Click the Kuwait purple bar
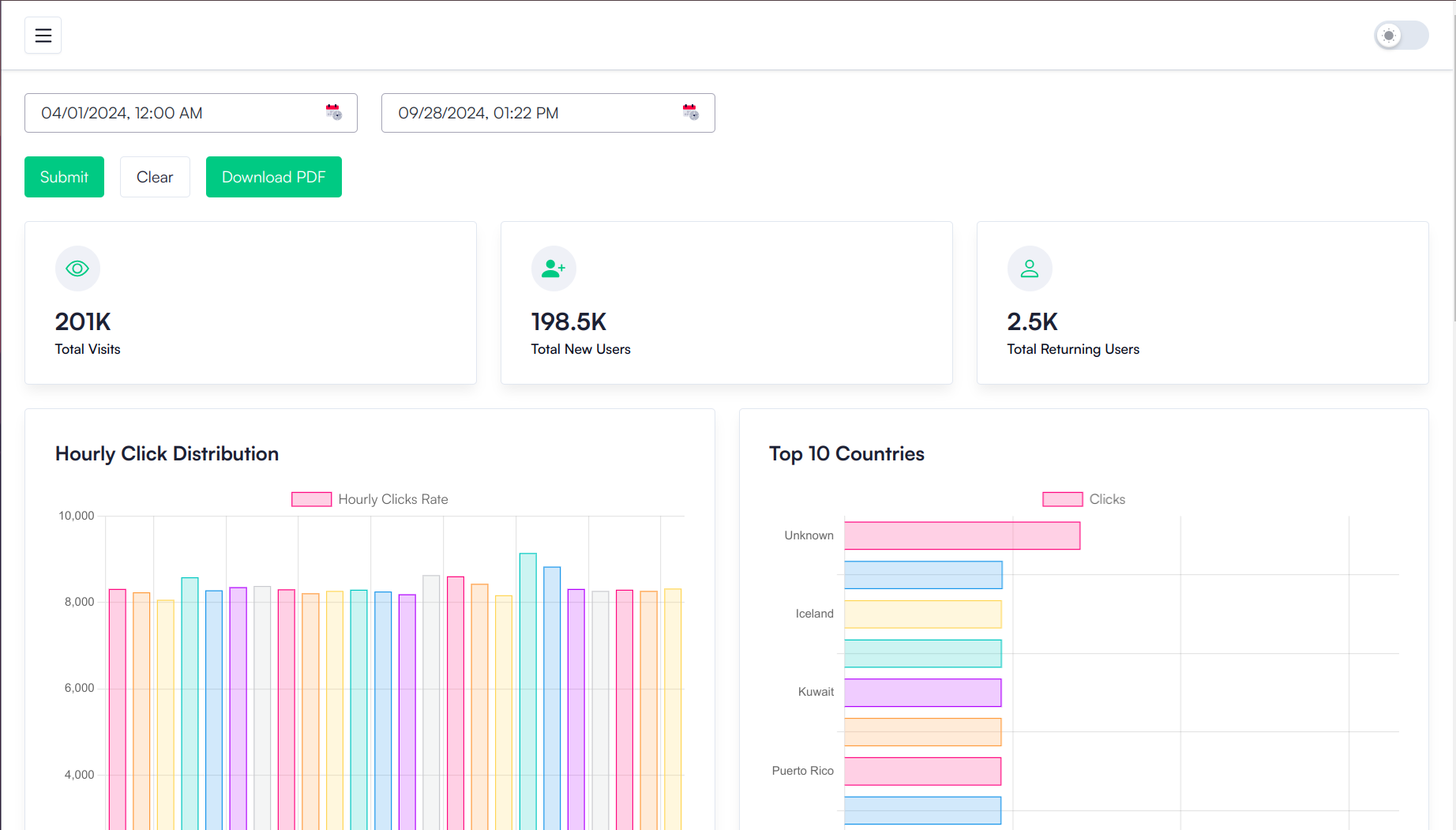 (x=922, y=693)
